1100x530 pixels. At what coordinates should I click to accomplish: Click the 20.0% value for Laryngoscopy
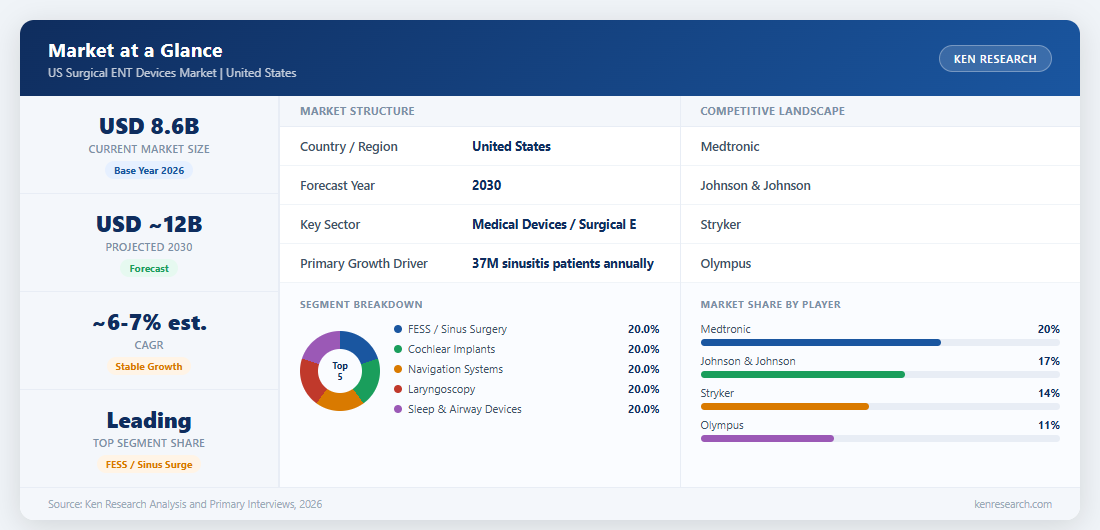point(643,389)
